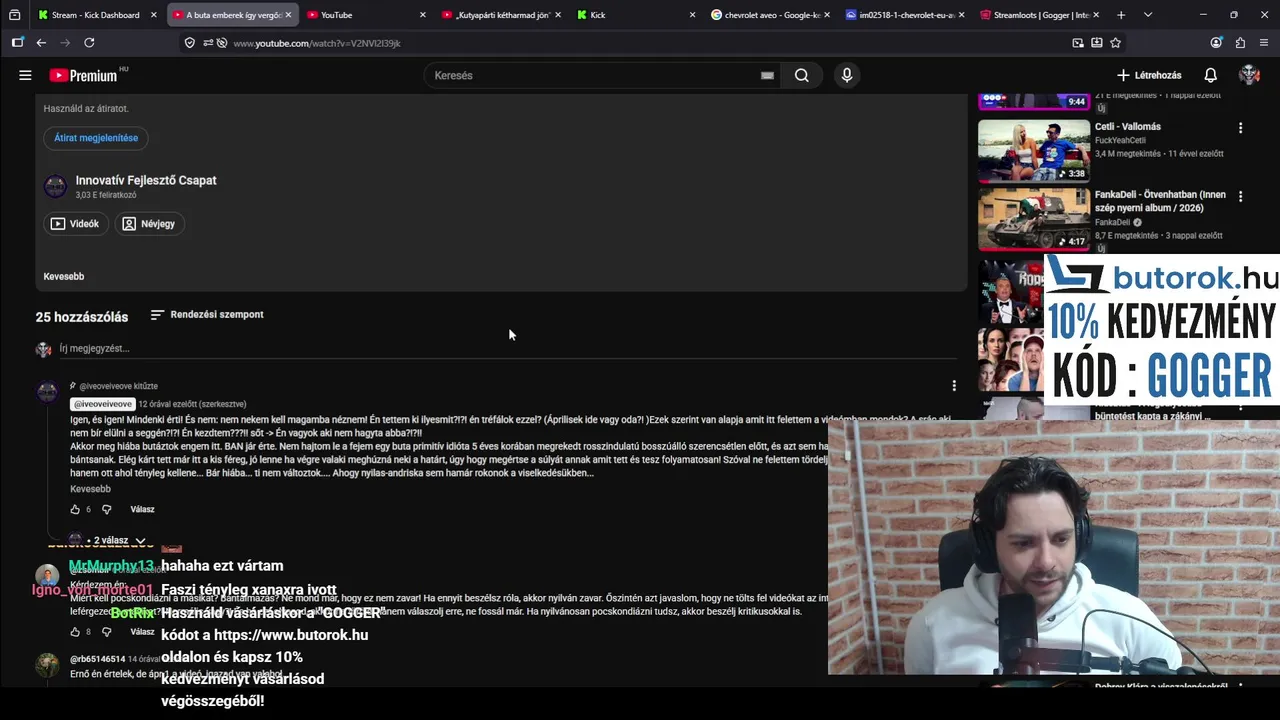1280x720 pixels.
Task: Close the Stream - Kick Dashboard tab
Action: pos(153,15)
